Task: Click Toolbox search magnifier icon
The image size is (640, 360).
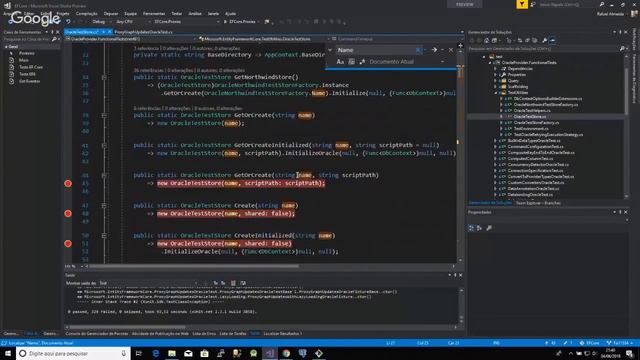Action: [x=54, y=39]
